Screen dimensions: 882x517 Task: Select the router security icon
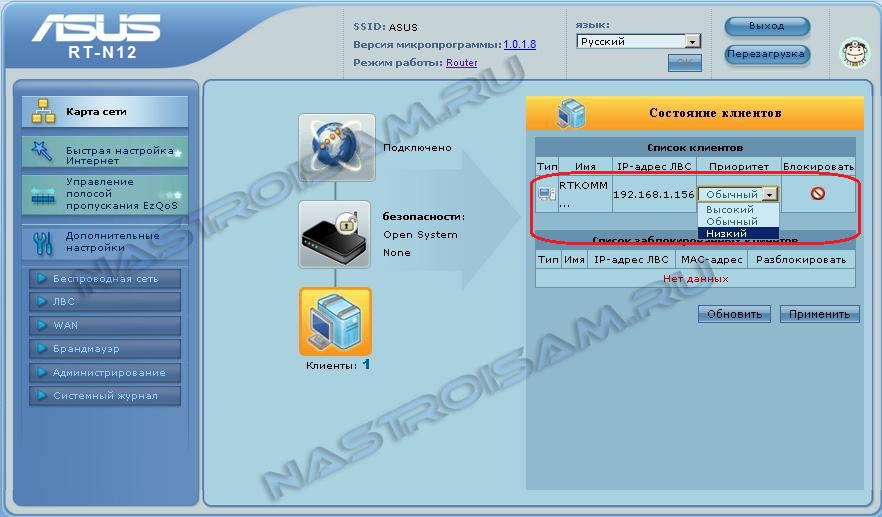coord(336,234)
